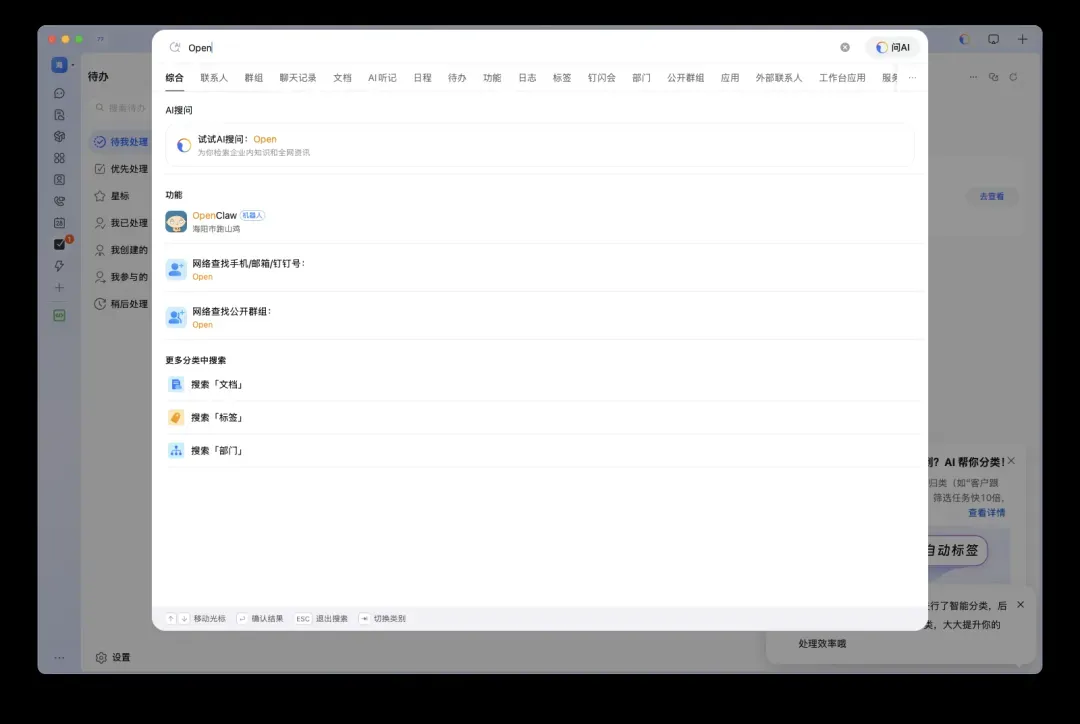This screenshot has width=1080, height=724.
Task: Search in 标签 category
Action: (543, 417)
